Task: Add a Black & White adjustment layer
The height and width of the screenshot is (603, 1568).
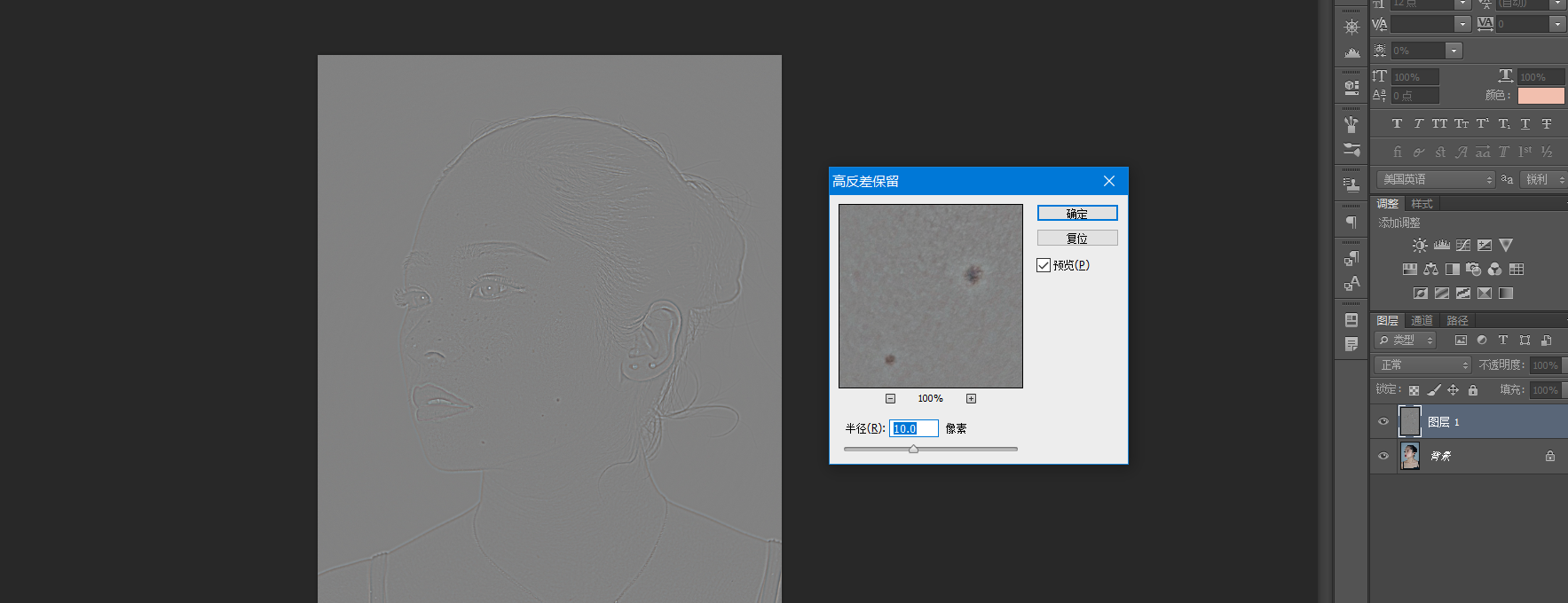Action: coord(1452,270)
